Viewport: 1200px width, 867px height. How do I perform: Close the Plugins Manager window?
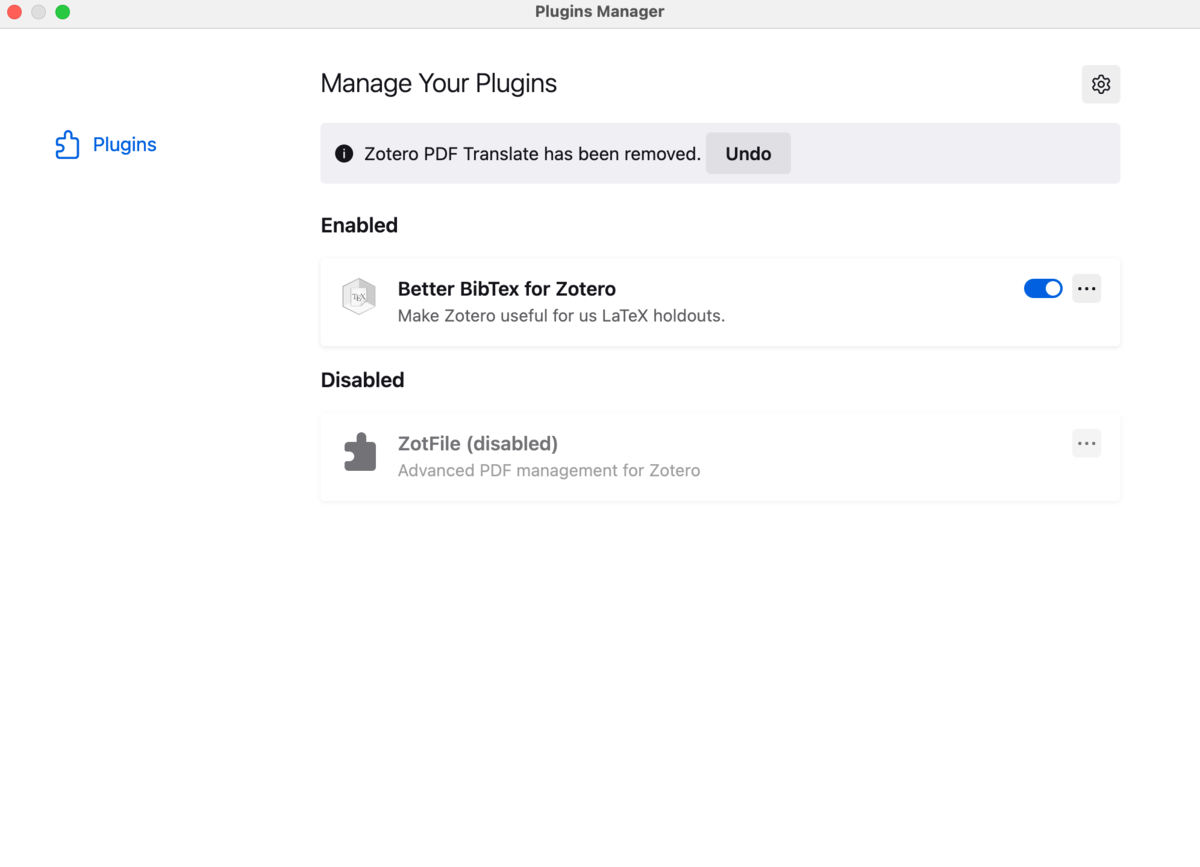tap(15, 13)
